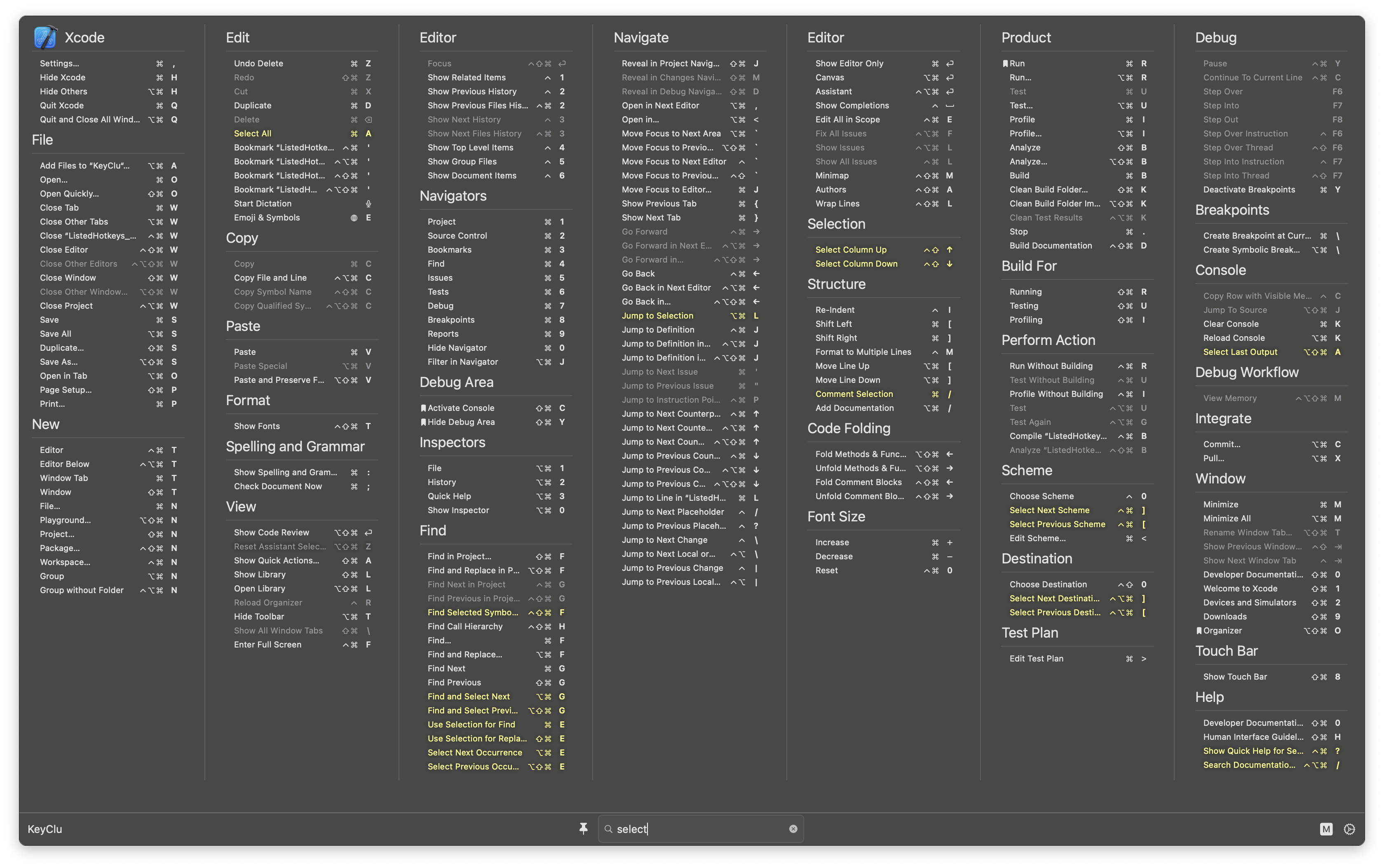Screen dimensions: 1384x868
Task: Choose 'Jump to Selection' in Navigate
Action: [657, 316]
